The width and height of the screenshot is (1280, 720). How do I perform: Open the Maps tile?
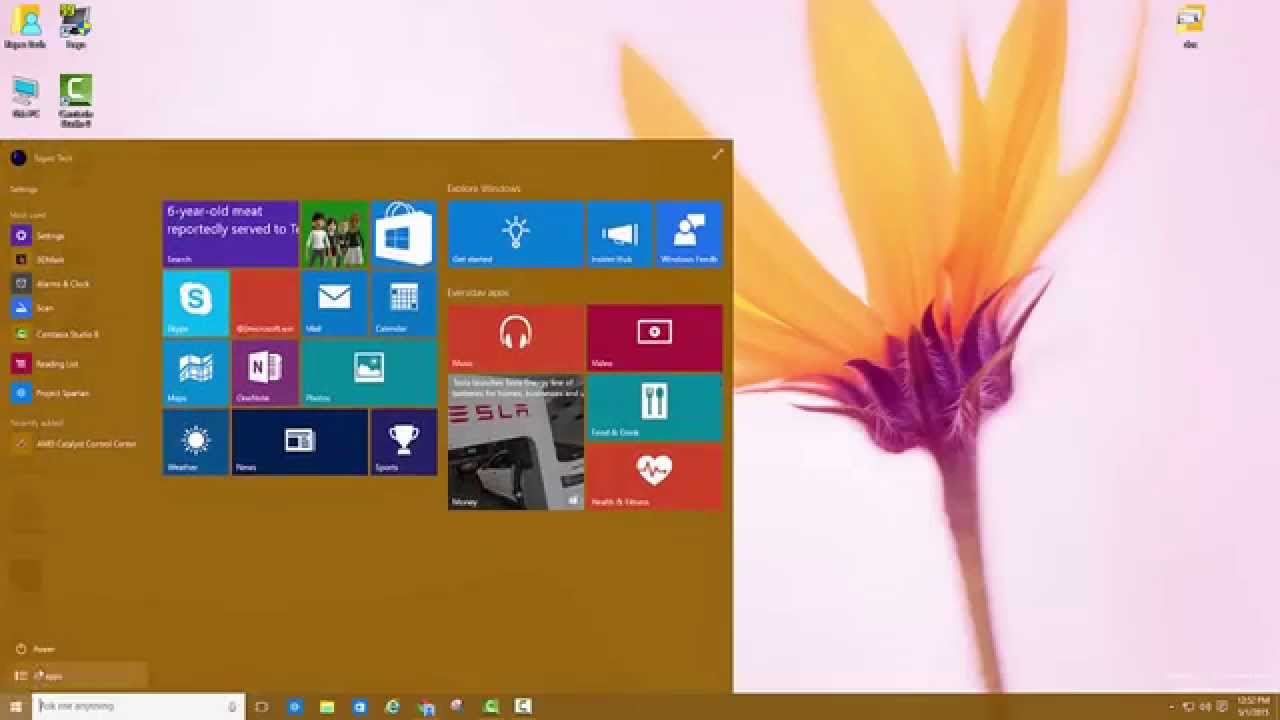(196, 373)
